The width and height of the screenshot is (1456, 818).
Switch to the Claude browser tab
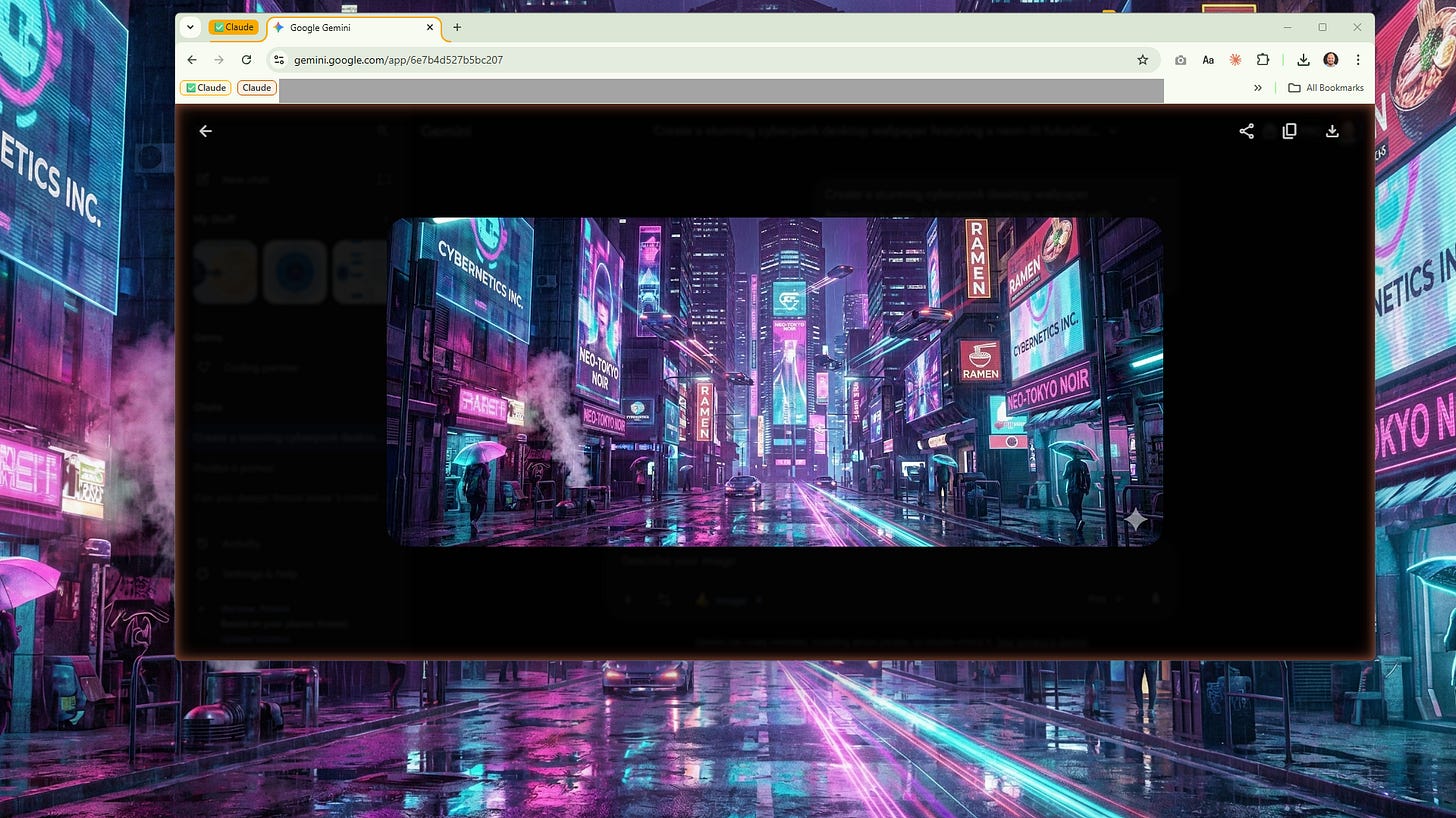[x=234, y=27]
